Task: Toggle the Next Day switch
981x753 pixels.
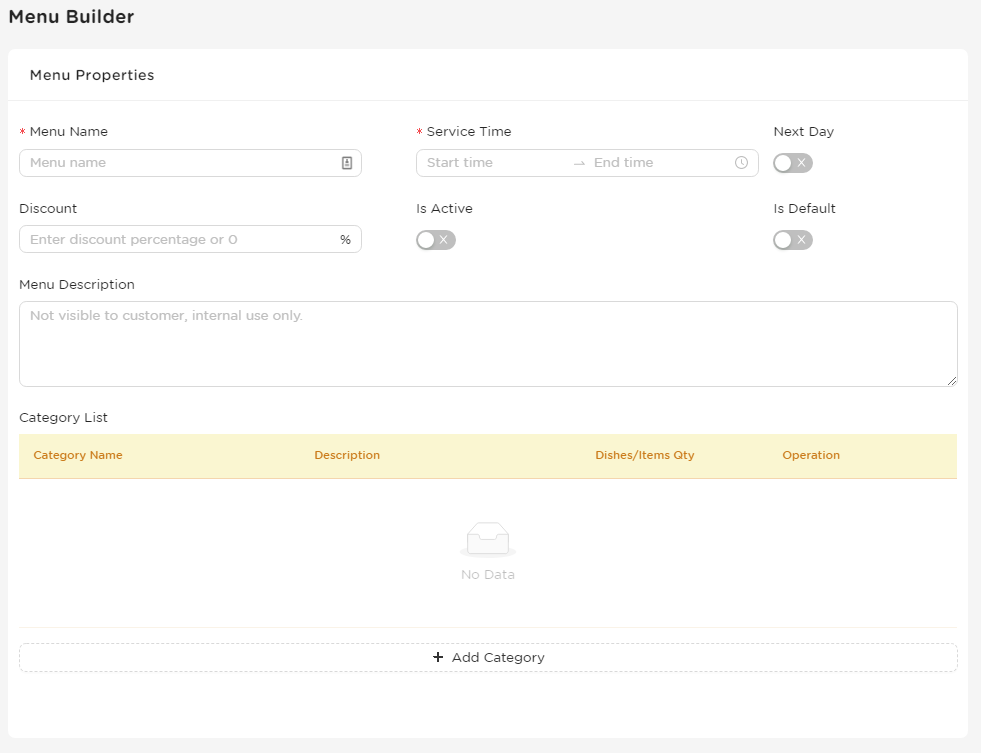Action: 793,163
